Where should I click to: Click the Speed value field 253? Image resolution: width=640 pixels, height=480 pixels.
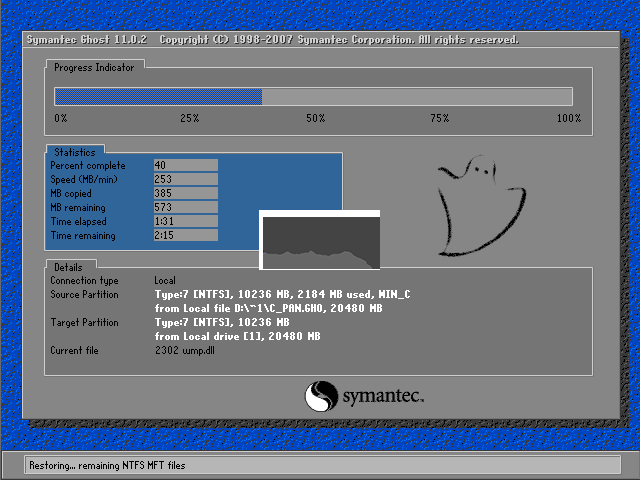pyautogui.click(x=186, y=179)
